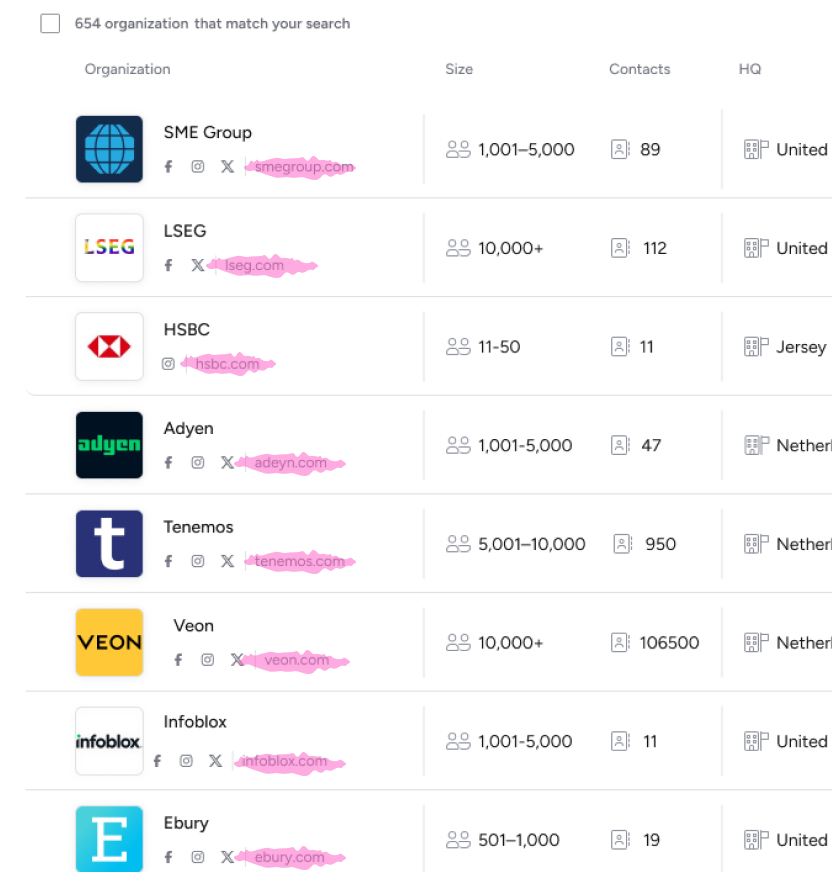832x872 pixels.
Task: Open the Facebook icon under Tenemos
Action: tap(168, 562)
